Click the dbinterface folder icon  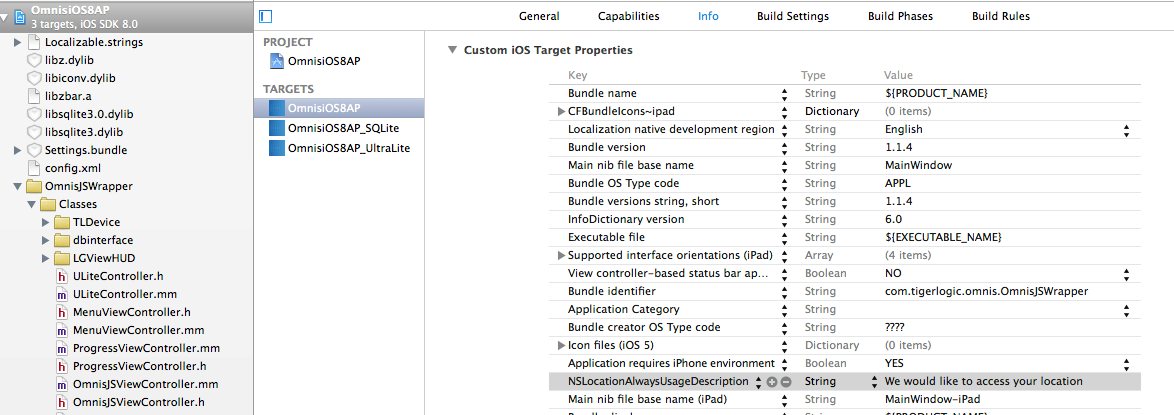[x=62, y=240]
